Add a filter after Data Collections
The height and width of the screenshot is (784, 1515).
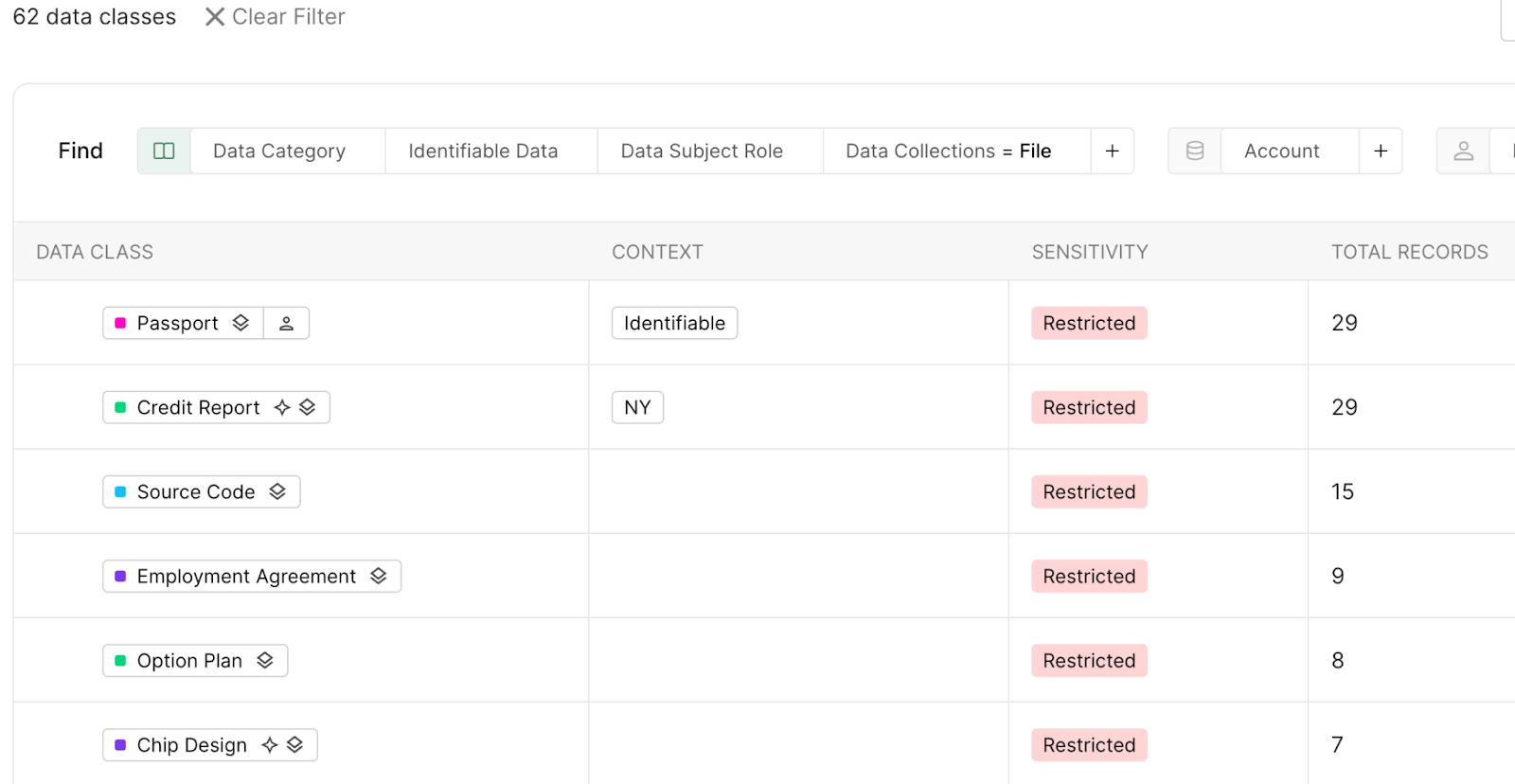tap(1113, 151)
